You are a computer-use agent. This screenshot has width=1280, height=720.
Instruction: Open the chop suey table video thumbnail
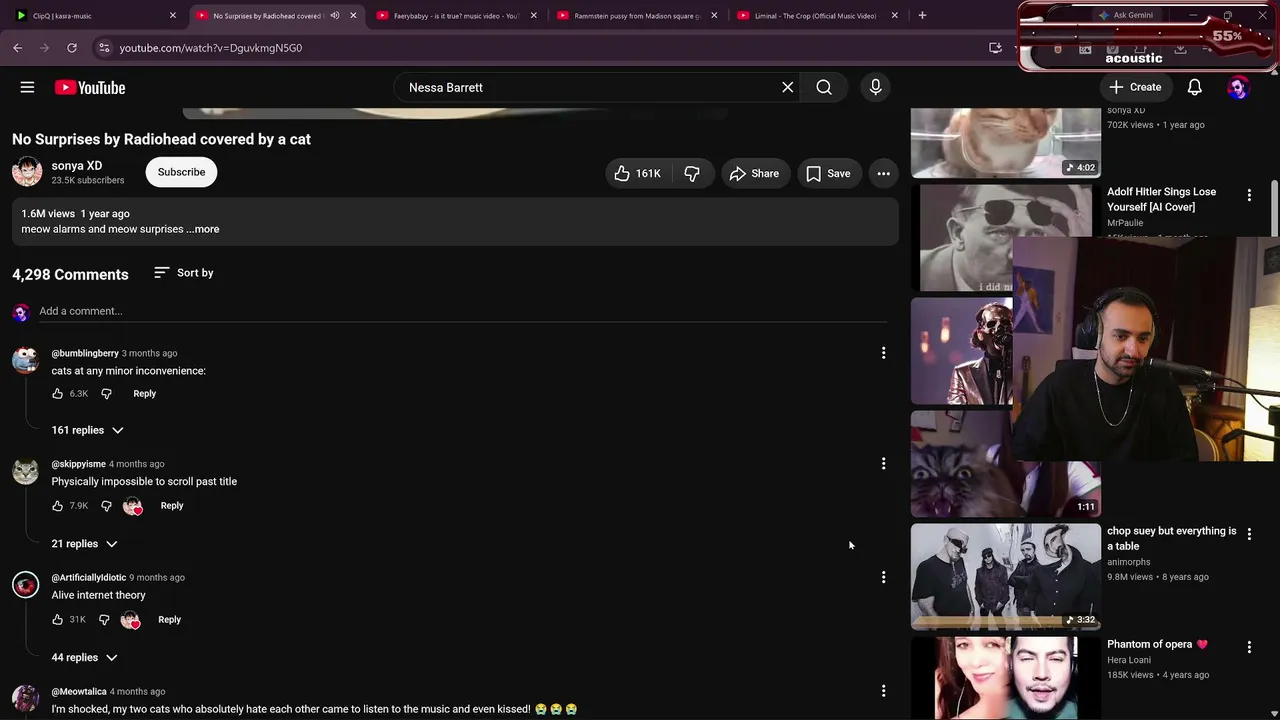[x=1006, y=577]
